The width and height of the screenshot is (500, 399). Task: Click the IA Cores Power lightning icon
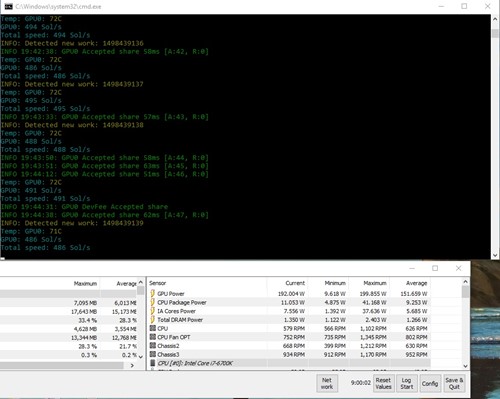[153, 311]
